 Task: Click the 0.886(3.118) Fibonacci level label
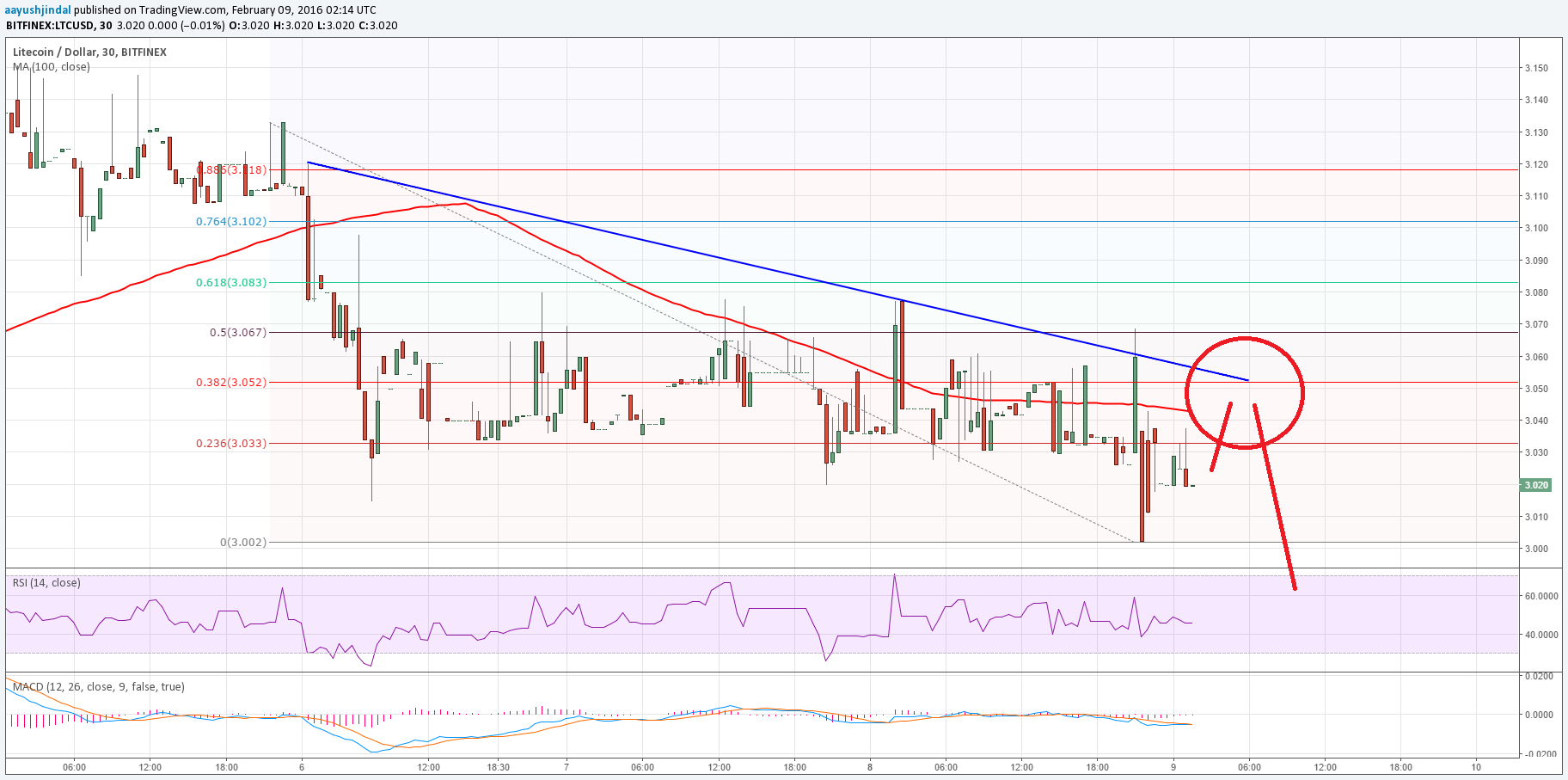(231, 170)
